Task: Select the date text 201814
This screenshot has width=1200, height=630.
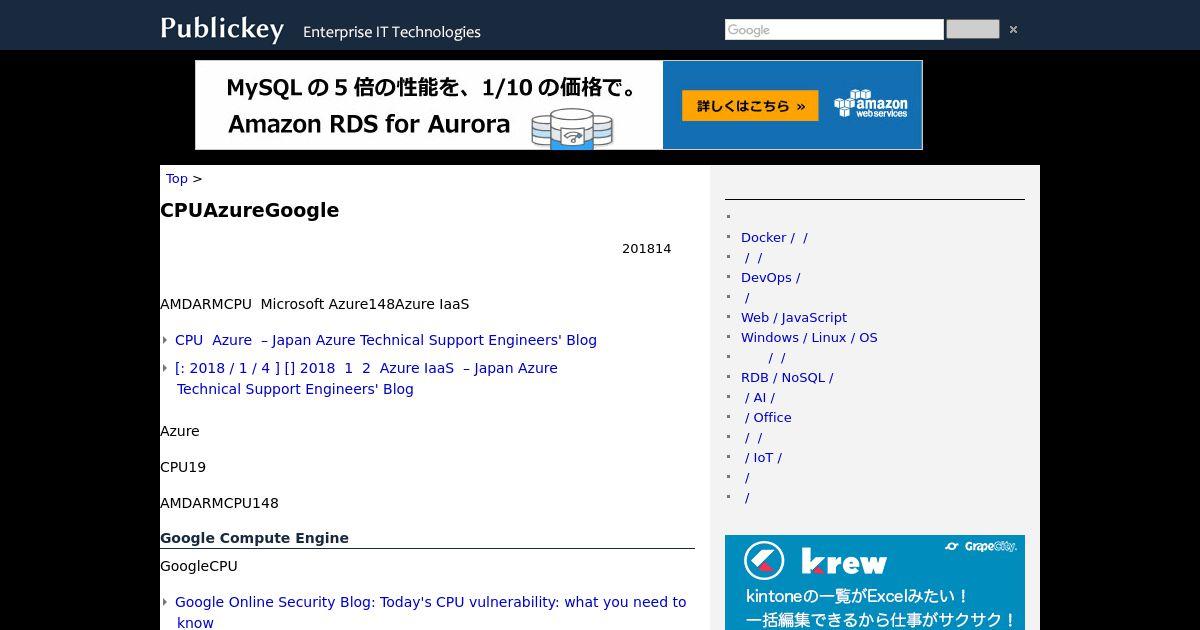Action: coord(646,249)
